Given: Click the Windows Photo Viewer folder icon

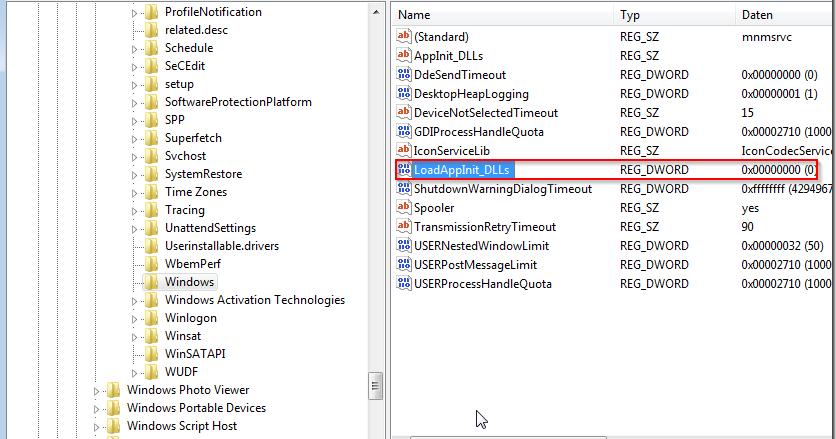Looking at the screenshot, I should [113, 390].
